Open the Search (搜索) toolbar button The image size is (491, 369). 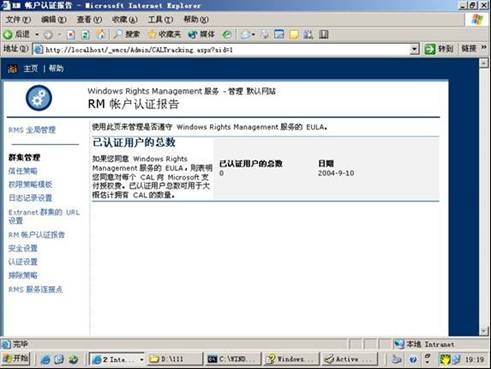(x=126, y=34)
